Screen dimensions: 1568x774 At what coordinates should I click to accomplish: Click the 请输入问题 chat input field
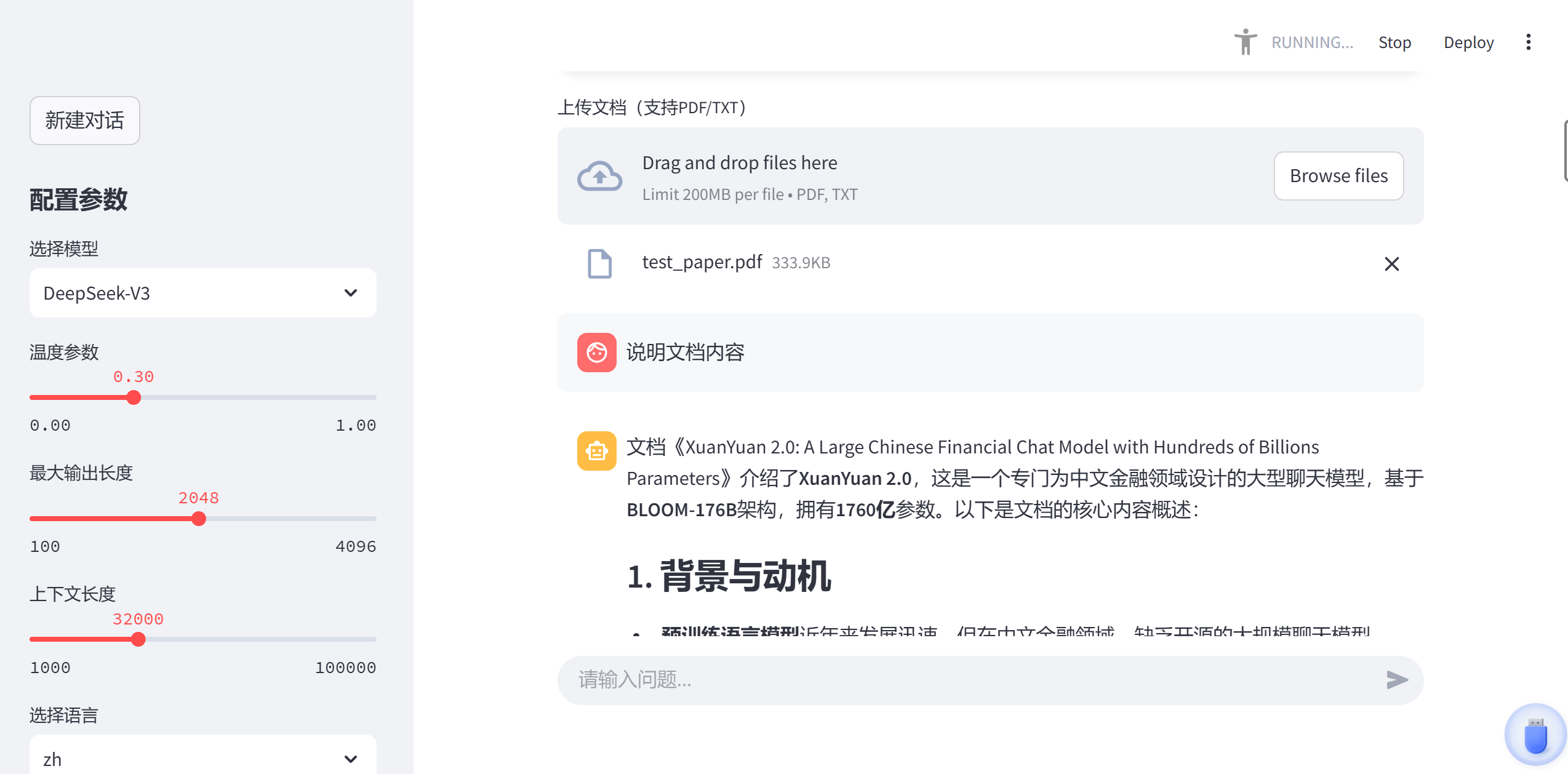click(x=991, y=680)
